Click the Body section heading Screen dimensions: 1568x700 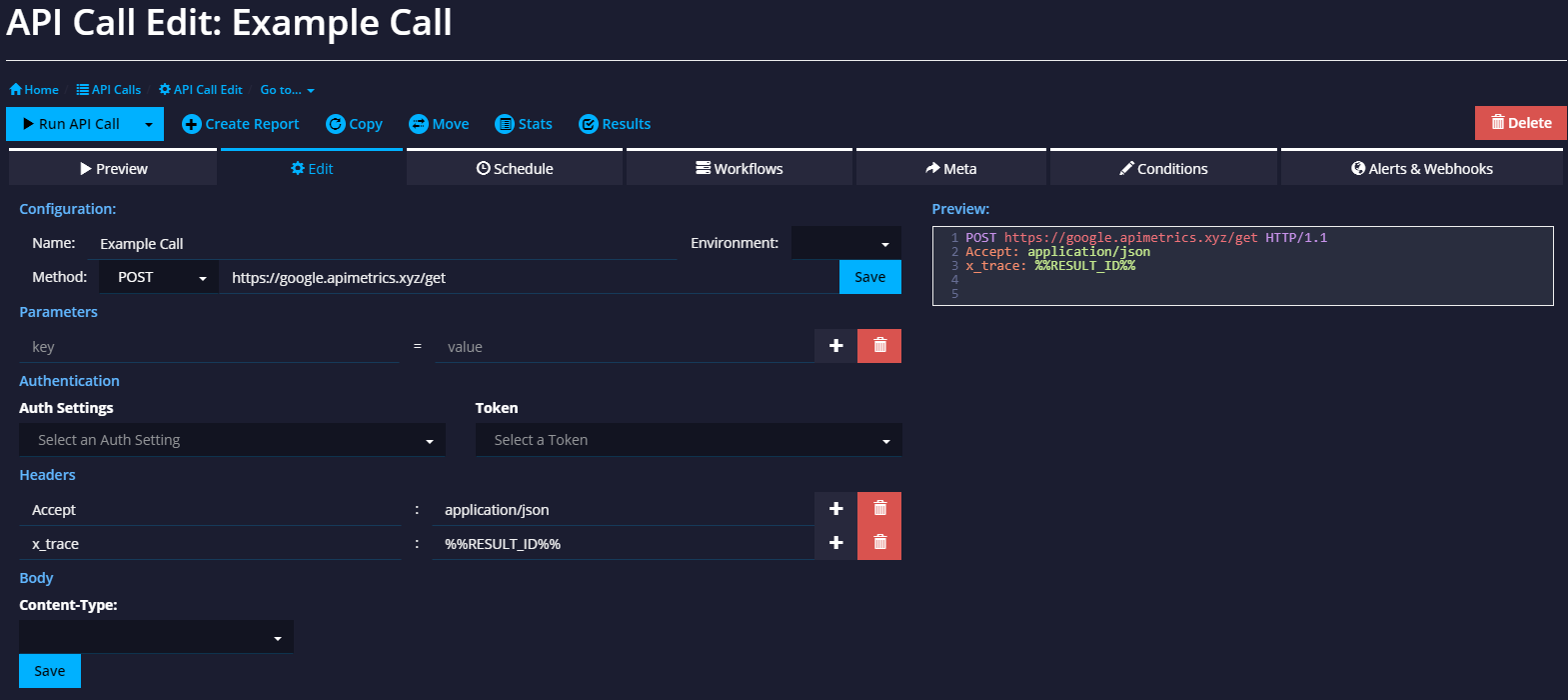coord(36,578)
